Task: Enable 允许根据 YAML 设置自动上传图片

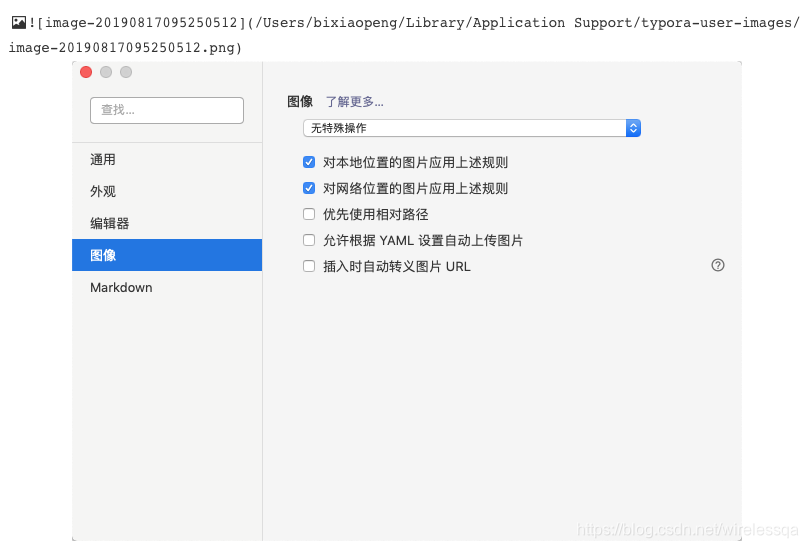Action: pos(309,240)
